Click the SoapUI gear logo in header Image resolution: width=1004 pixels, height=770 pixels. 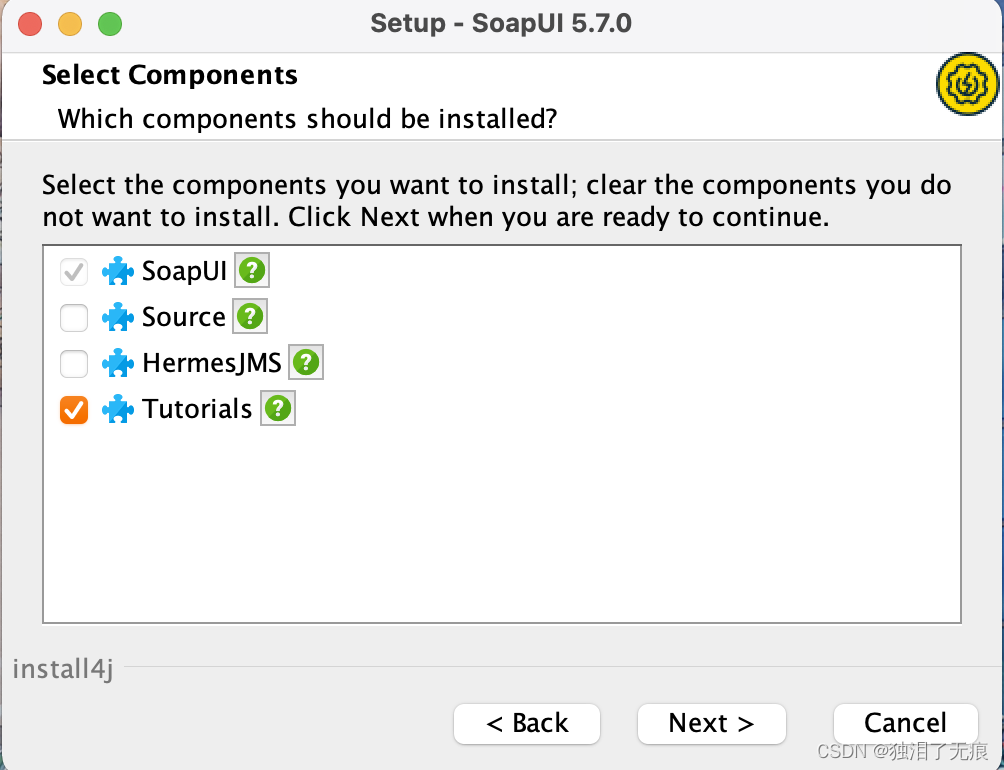click(967, 86)
